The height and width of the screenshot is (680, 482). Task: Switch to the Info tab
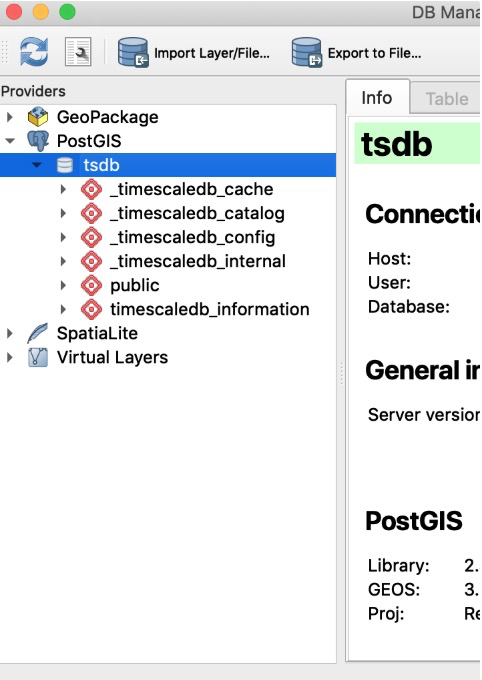tap(377, 98)
